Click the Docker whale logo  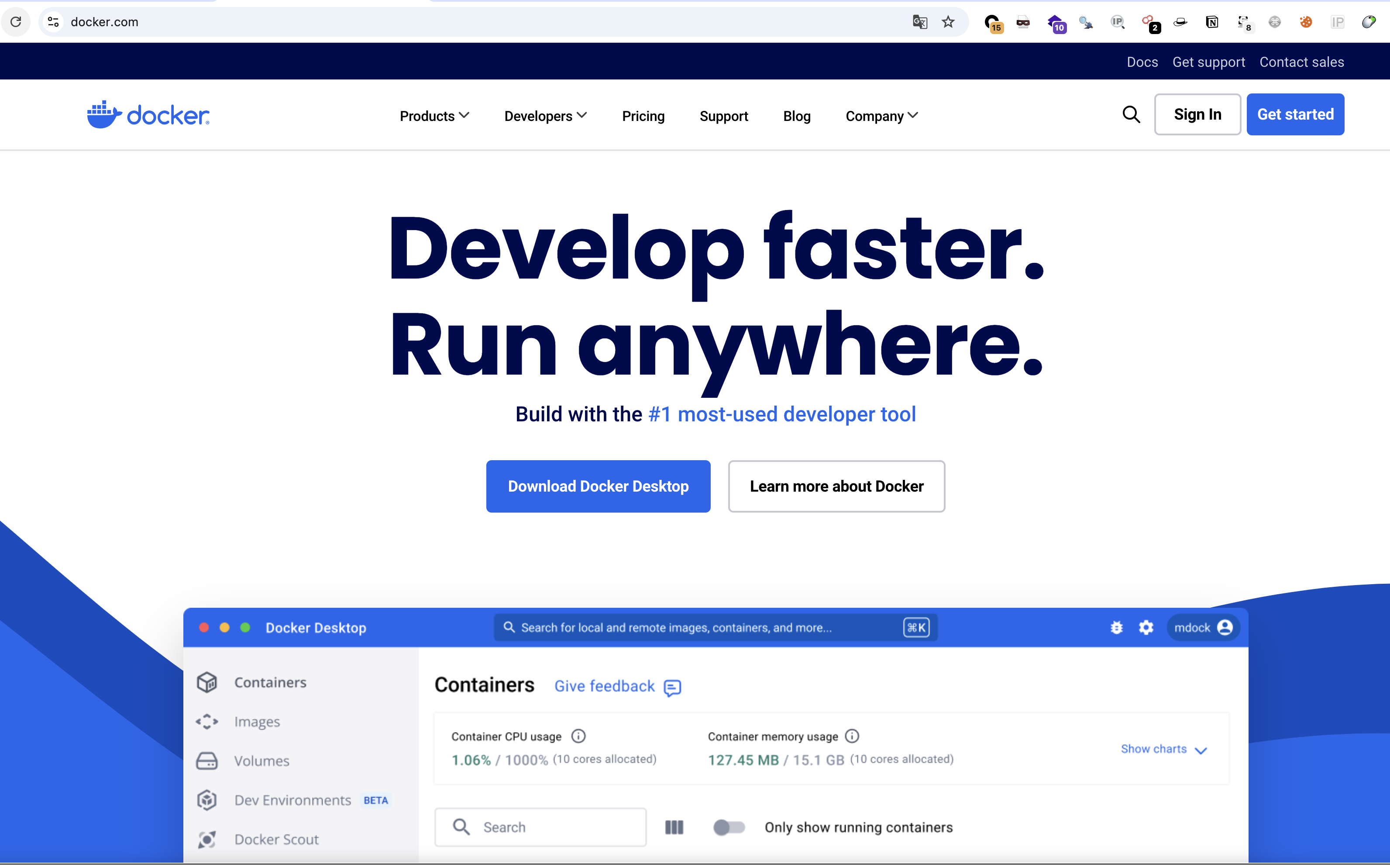point(148,115)
